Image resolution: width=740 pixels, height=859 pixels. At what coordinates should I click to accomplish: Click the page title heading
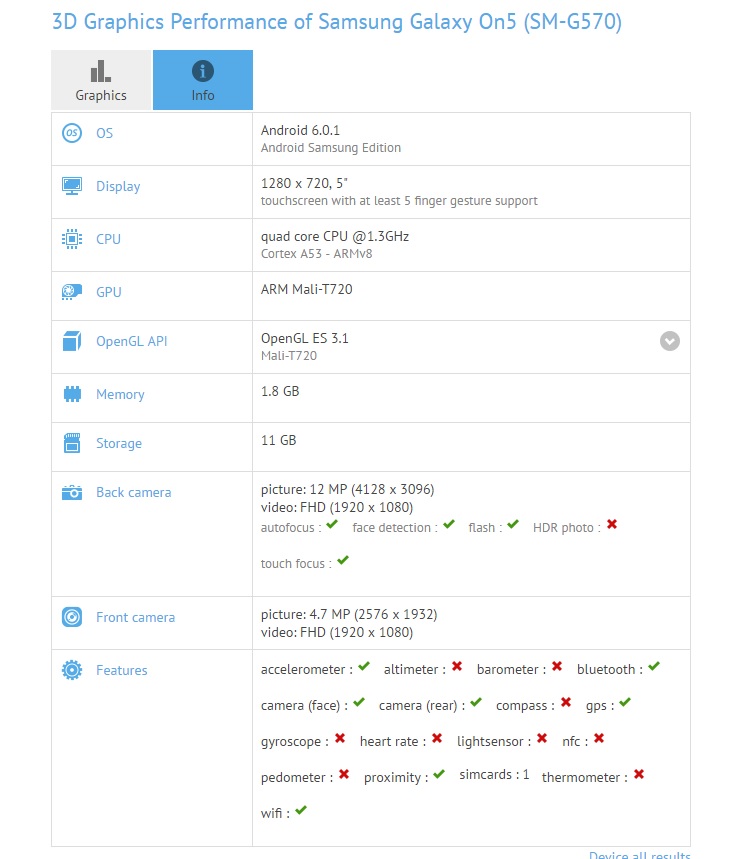click(x=337, y=22)
